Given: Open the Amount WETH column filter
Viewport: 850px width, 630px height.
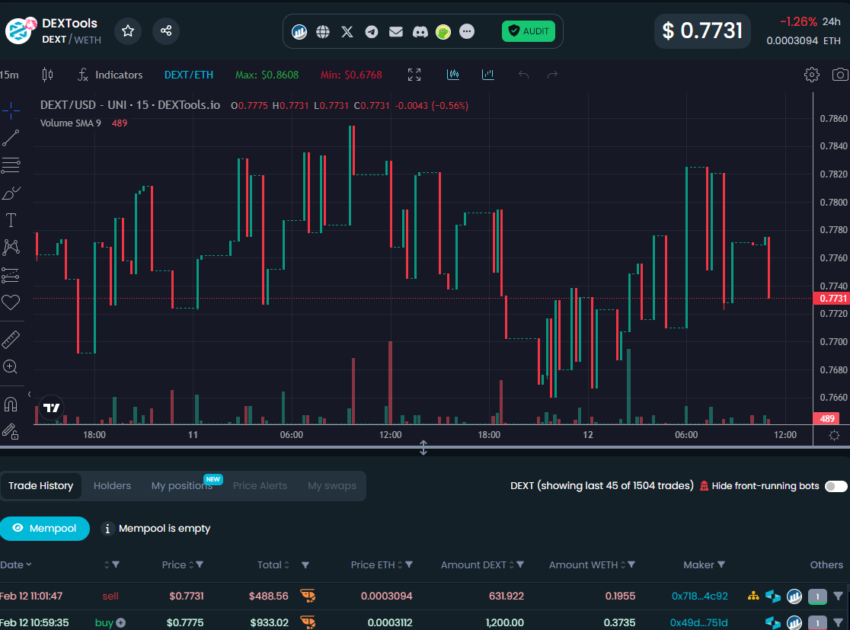Looking at the screenshot, I should coord(632,565).
